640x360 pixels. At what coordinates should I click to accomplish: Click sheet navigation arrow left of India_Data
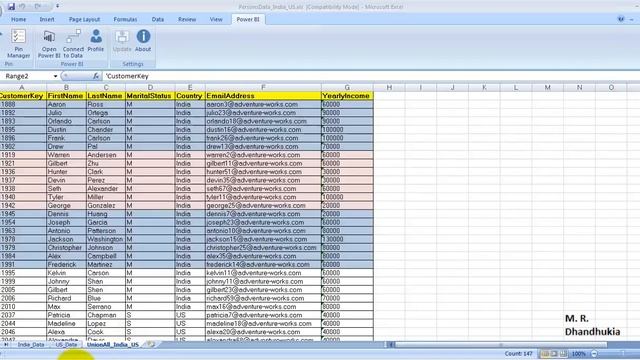pyautogui.click(x=6, y=345)
